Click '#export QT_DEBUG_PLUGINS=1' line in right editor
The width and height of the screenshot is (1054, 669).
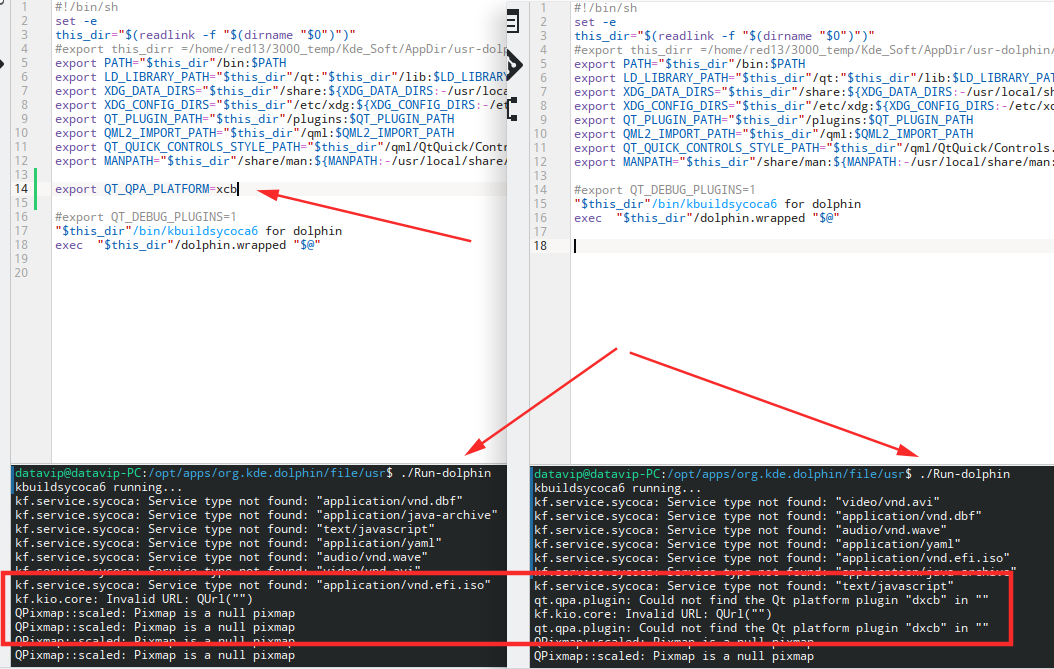point(665,190)
